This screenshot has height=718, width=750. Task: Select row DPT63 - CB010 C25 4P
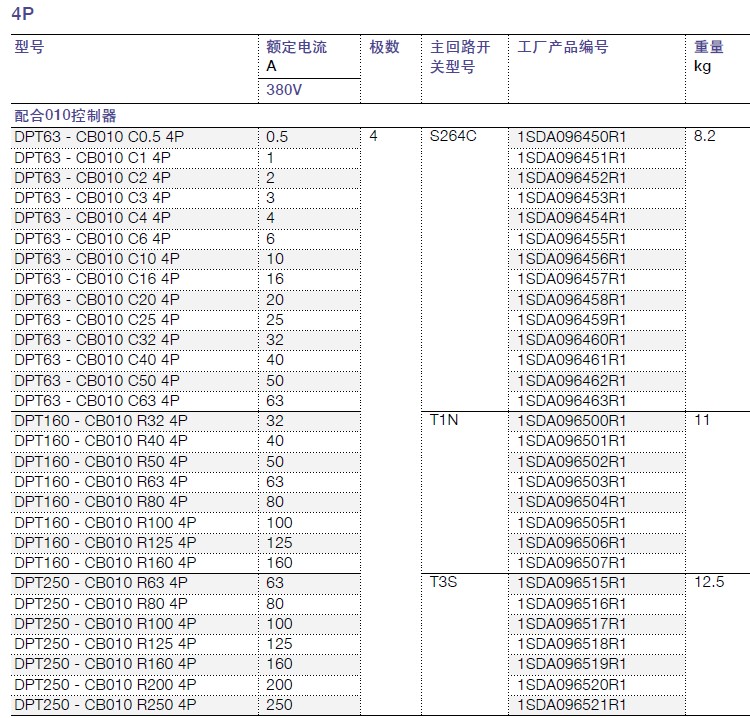coord(380,320)
